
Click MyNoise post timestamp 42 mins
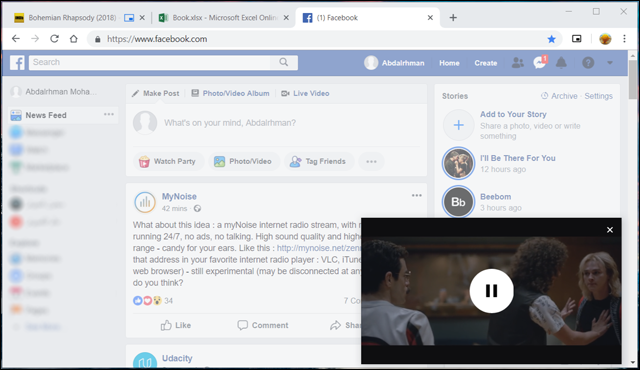click(174, 209)
